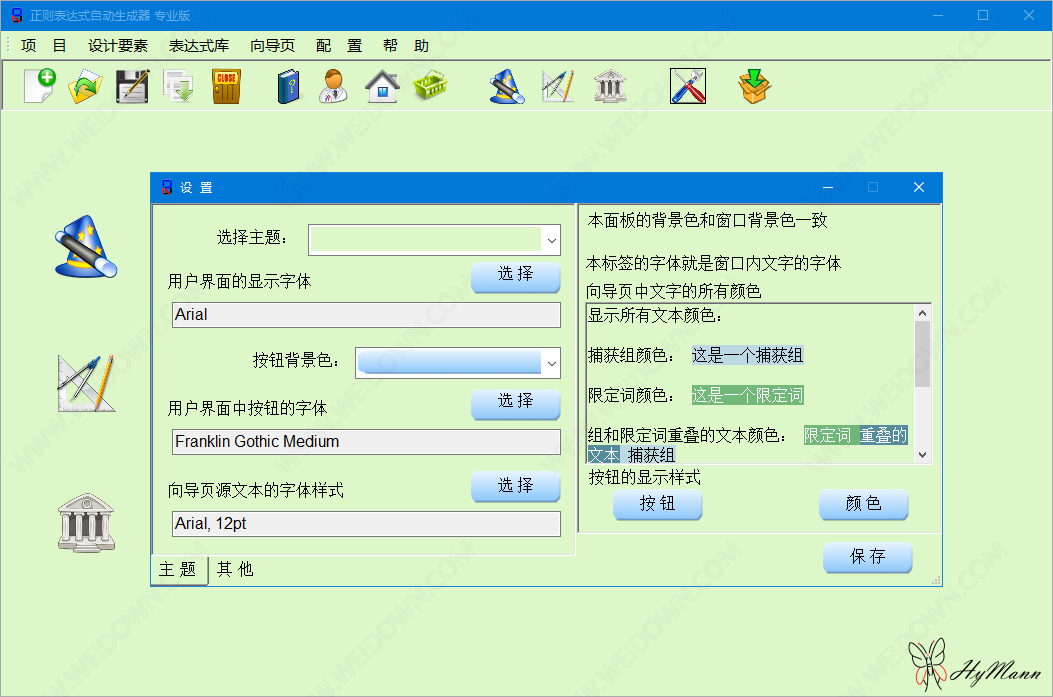Expand the 选择主题 dropdown
The width and height of the screenshot is (1053, 697).
[551, 240]
